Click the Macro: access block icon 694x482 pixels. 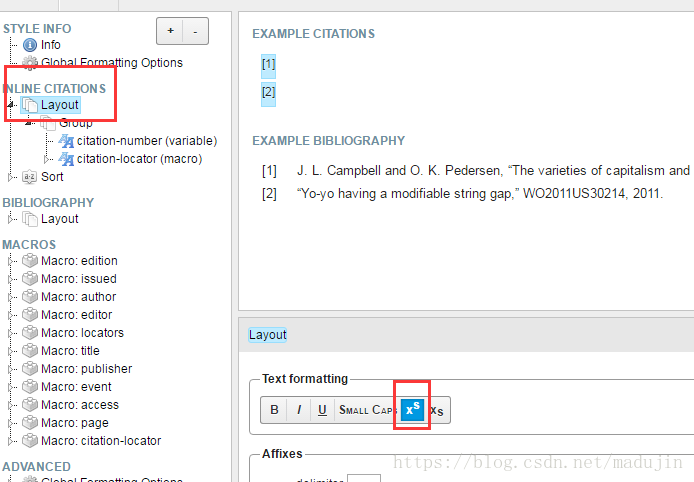click(x=30, y=405)
